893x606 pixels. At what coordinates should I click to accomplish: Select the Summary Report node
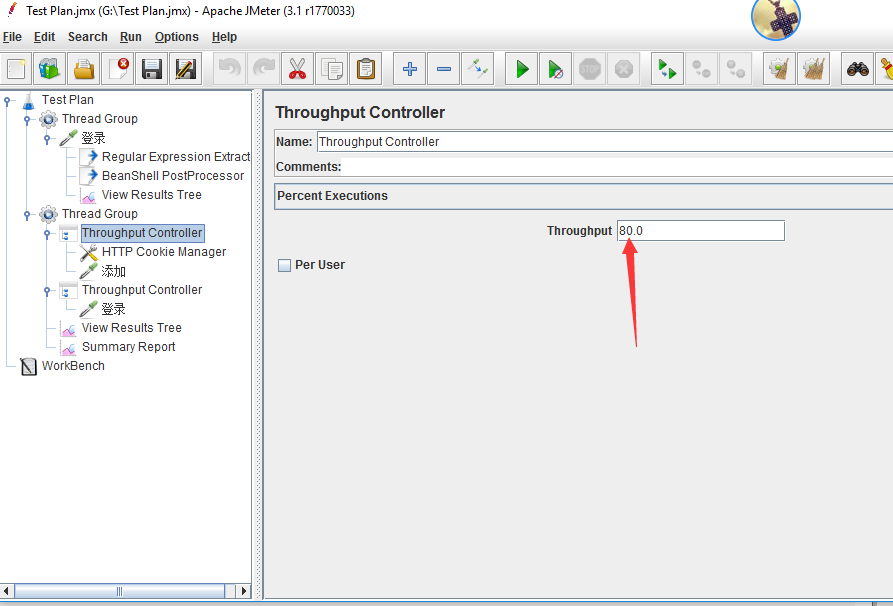tap(128, 347)
